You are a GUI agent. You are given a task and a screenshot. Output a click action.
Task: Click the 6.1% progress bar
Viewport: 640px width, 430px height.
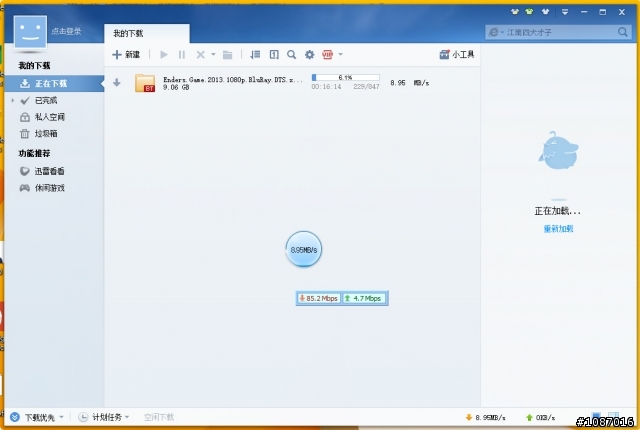[345, 78]
